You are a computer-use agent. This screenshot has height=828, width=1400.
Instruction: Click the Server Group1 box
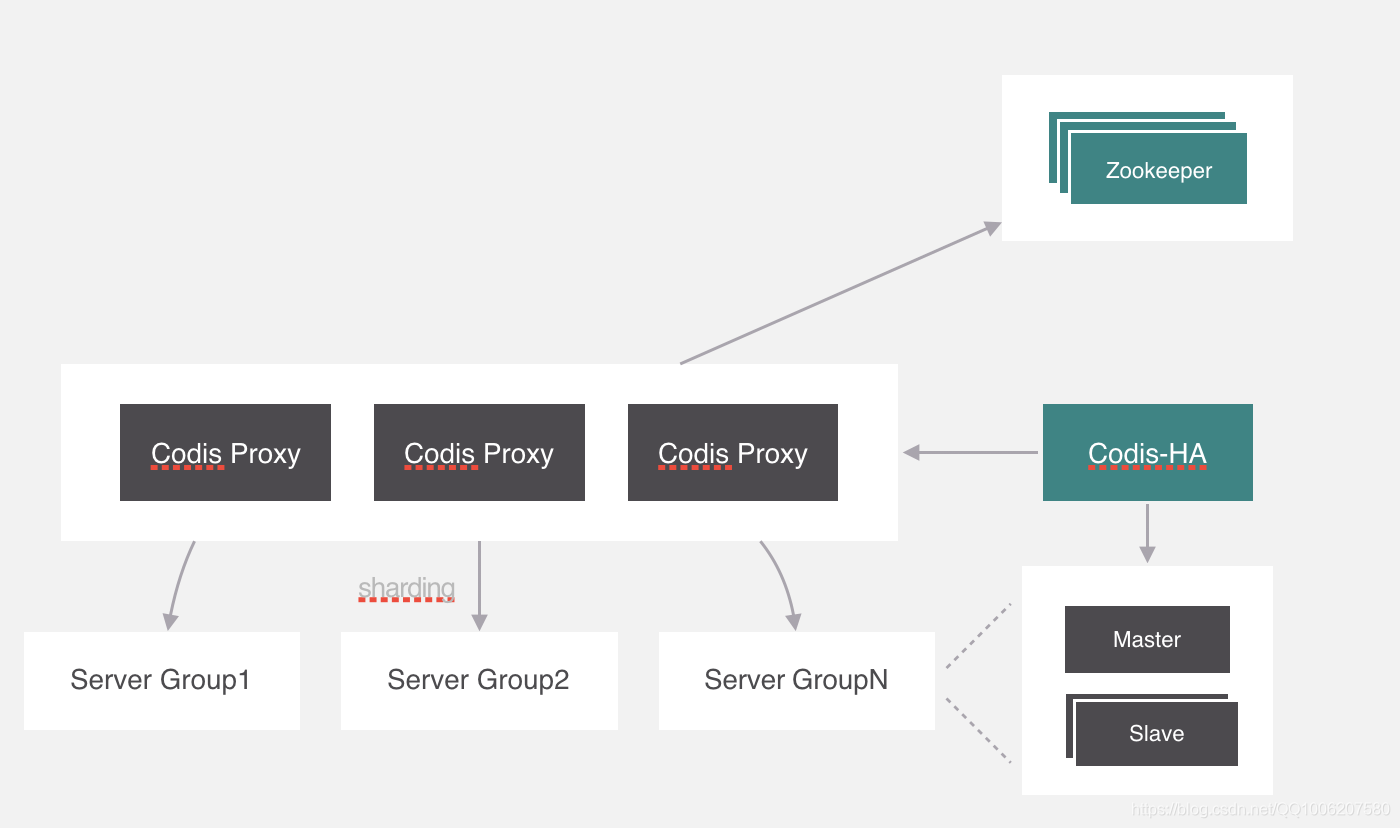pyautogui.click(x=161, y=680)
